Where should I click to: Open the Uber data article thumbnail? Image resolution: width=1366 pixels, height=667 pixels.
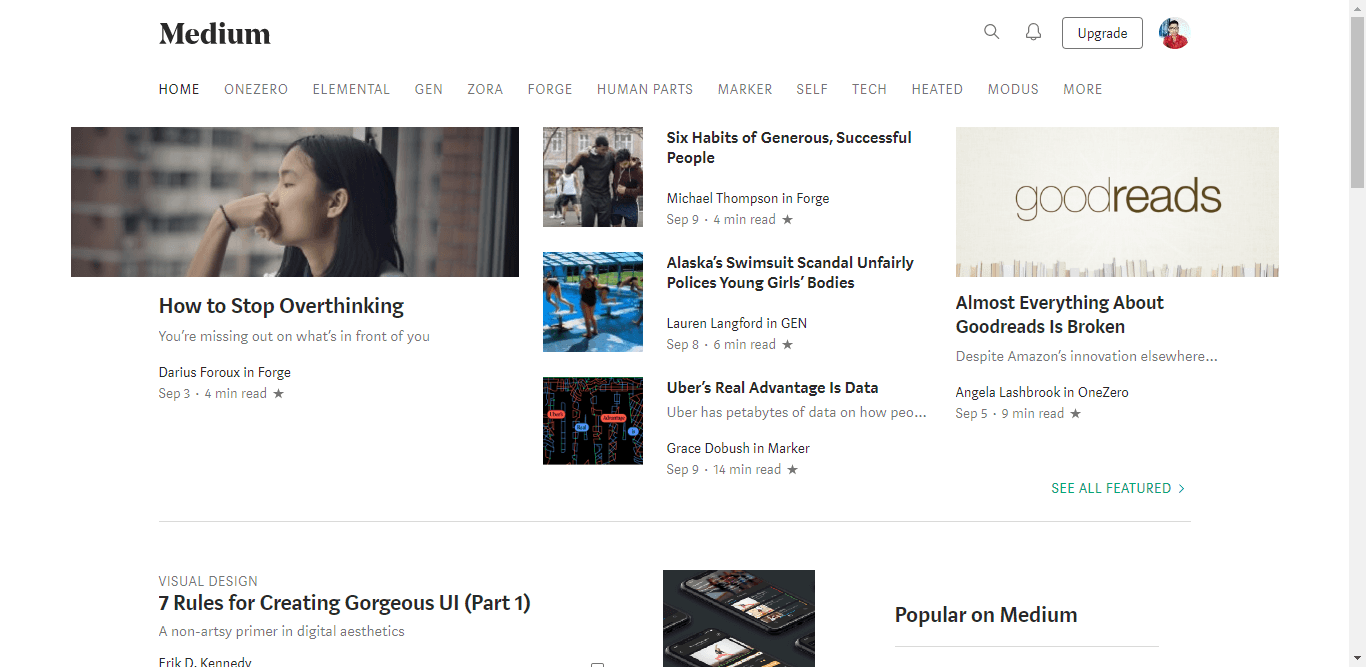click(x=593, y=421)
